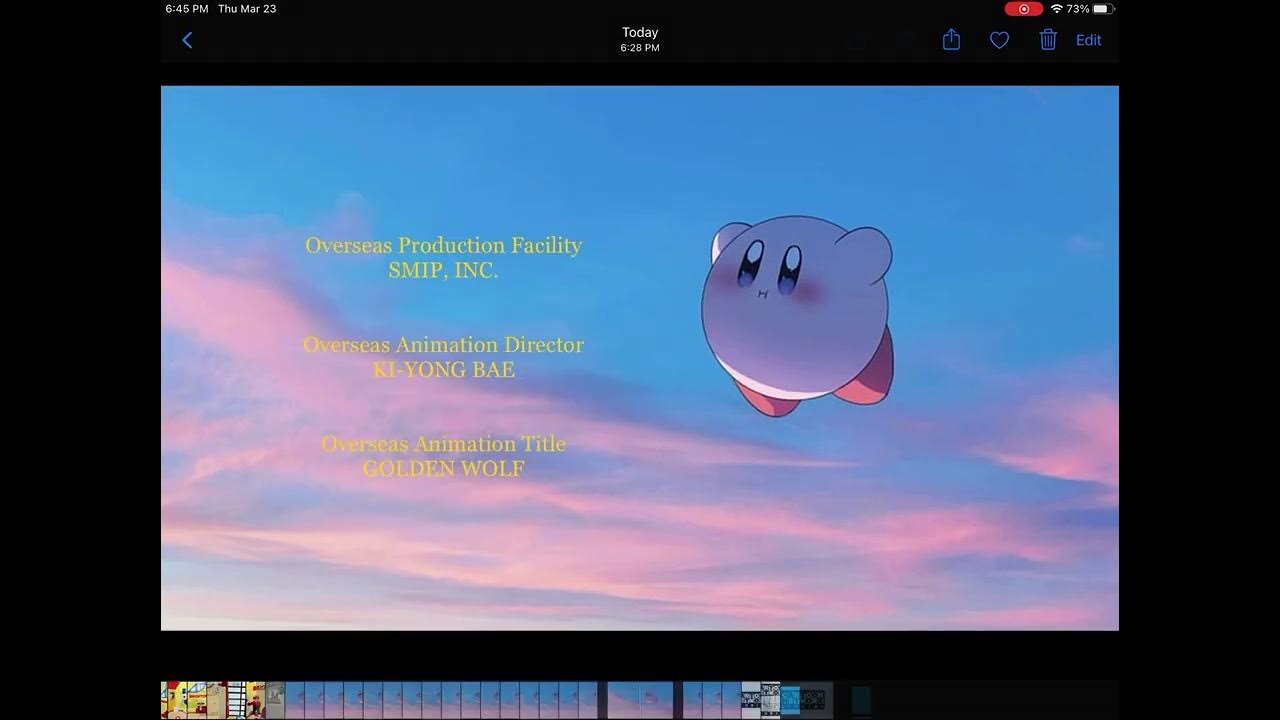
Task: Tap the red screen recording indicator
Action: pos(1023,9)
